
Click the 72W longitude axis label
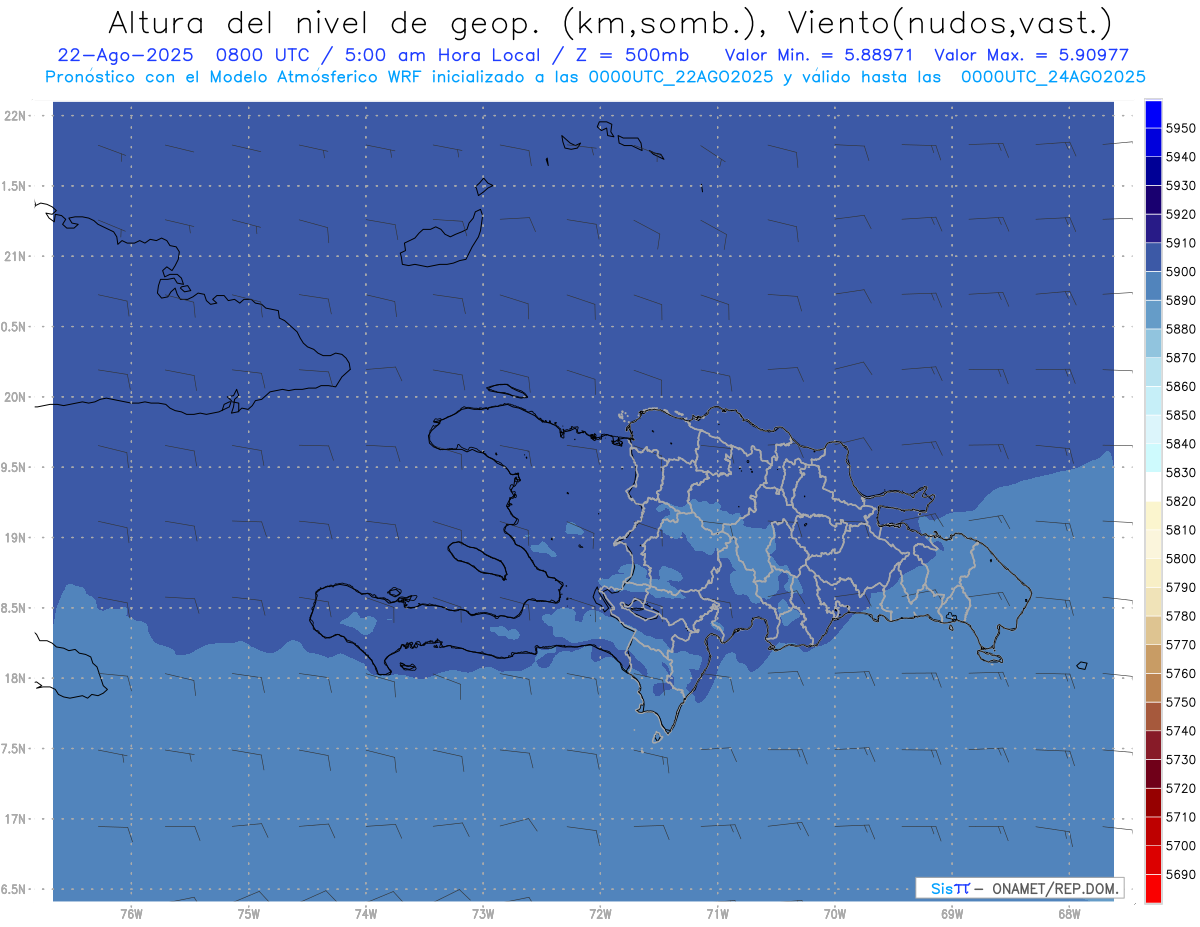click(x=600, y=914)
